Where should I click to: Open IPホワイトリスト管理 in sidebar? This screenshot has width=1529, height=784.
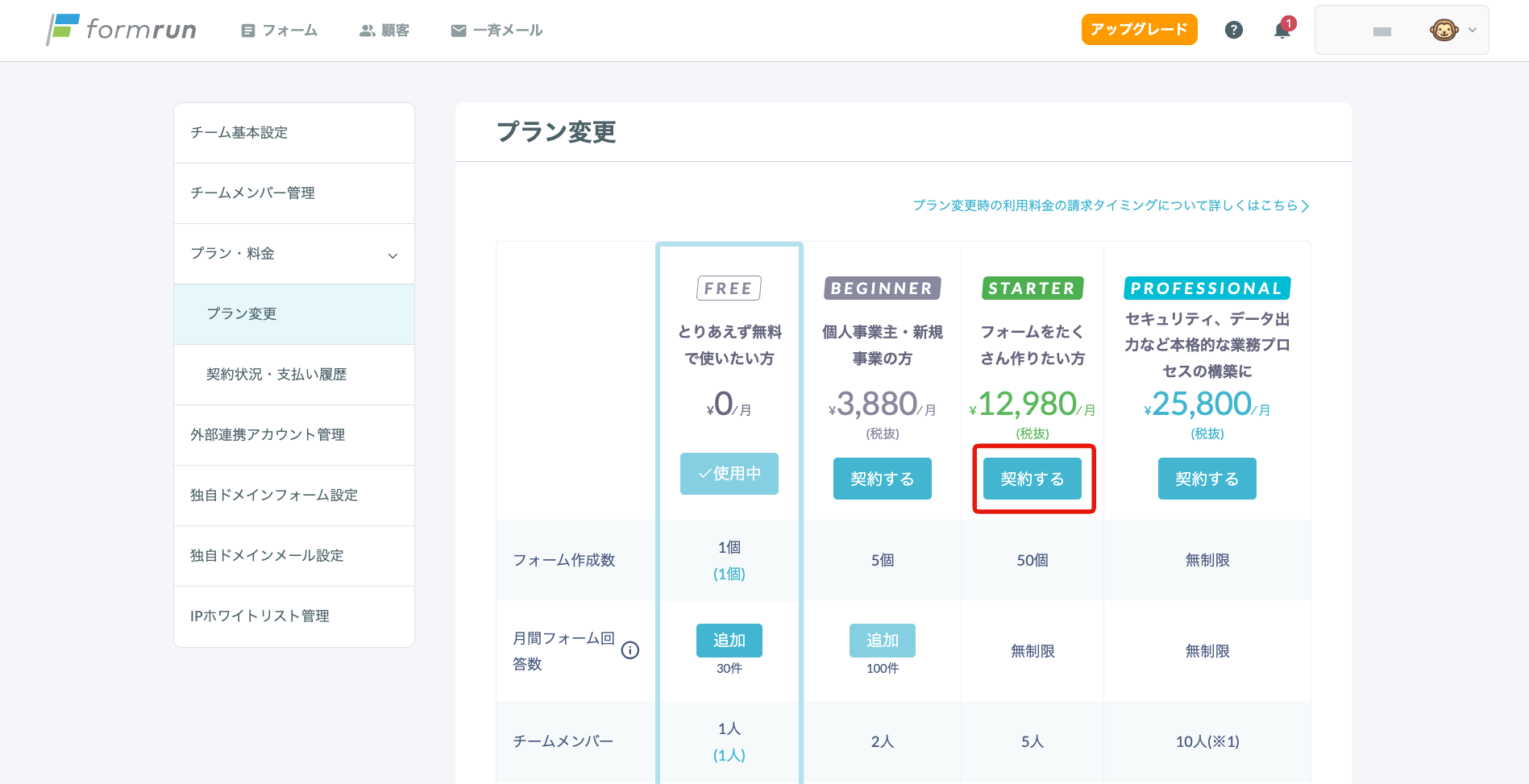pos(260,616)
